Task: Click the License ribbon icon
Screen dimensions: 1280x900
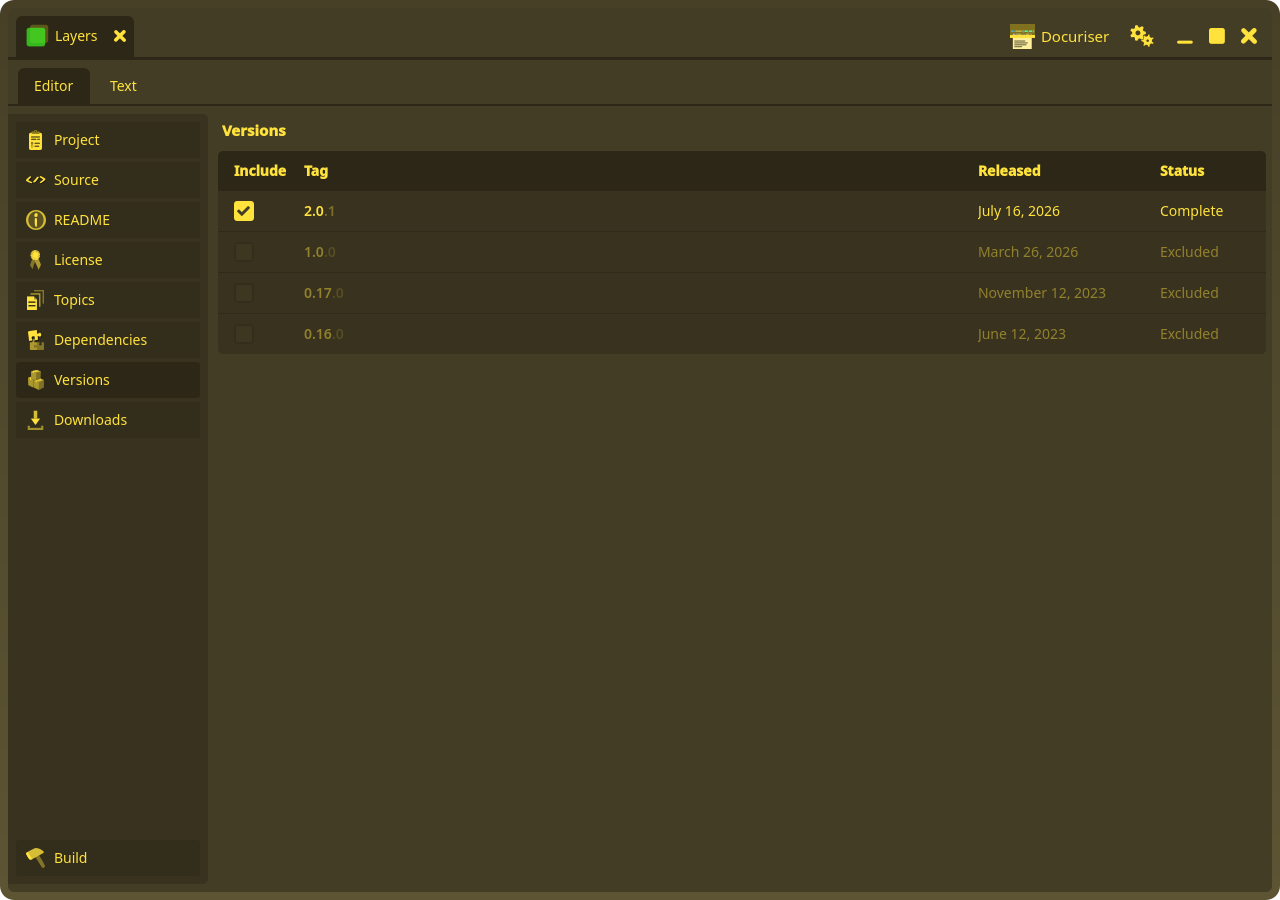Action: coord(36,260)
